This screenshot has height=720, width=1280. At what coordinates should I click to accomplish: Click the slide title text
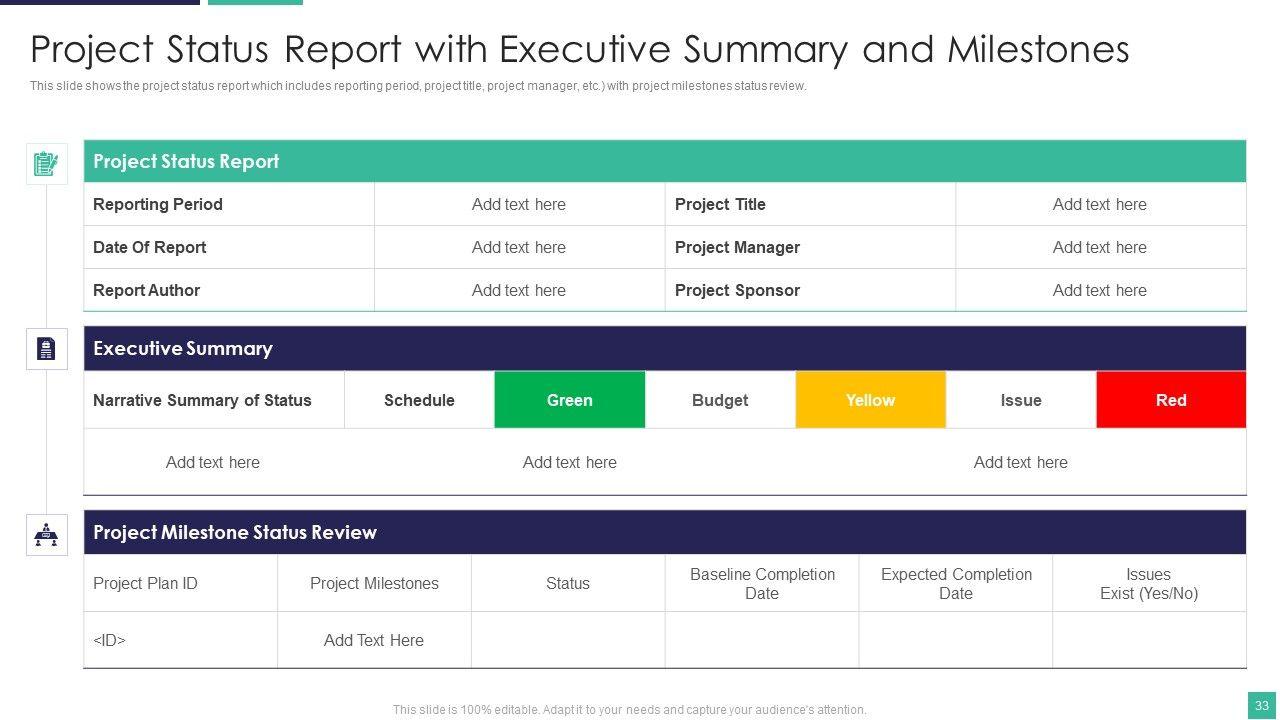pos(580,50)
